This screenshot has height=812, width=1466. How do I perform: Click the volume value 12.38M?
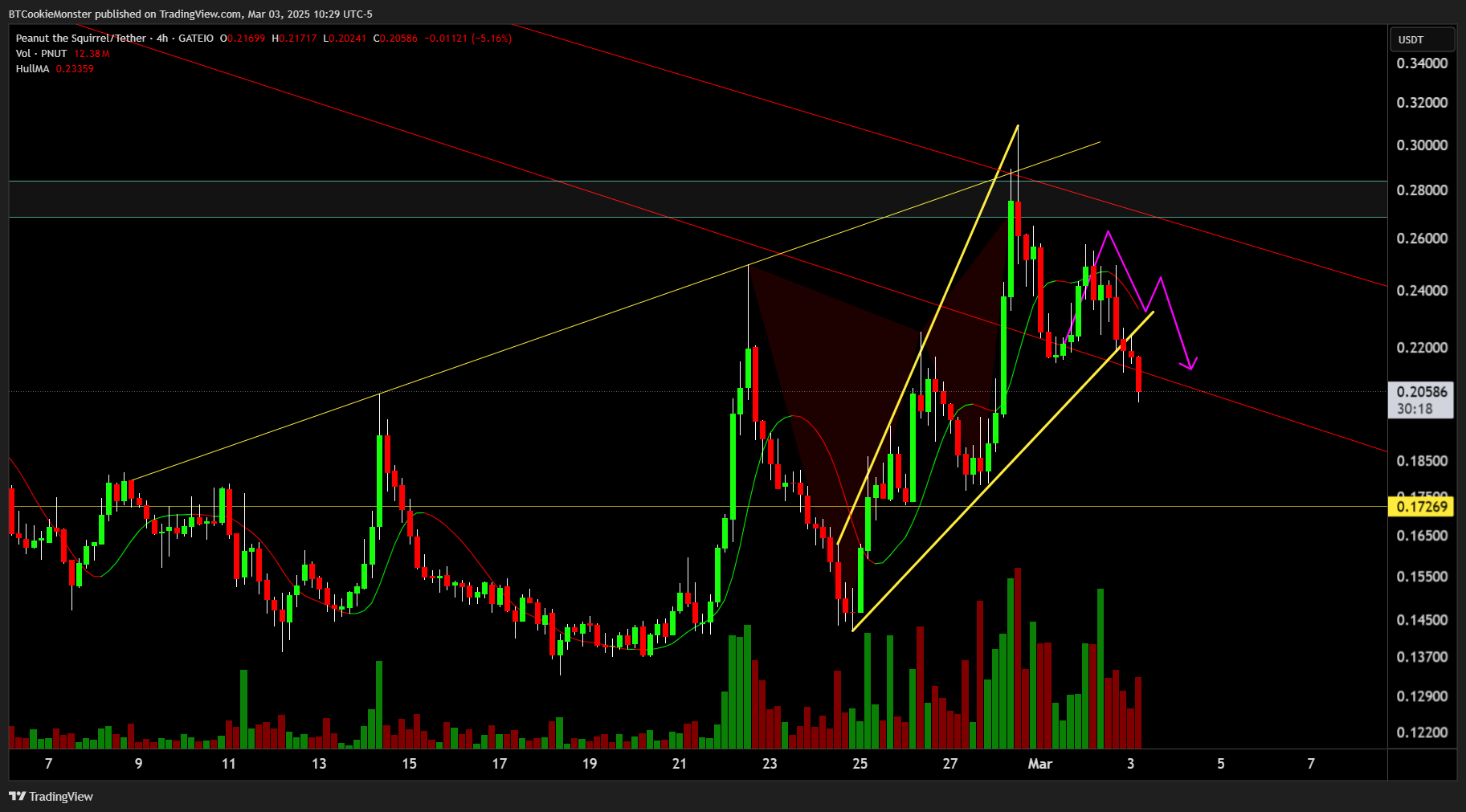[x=92, y=53]
